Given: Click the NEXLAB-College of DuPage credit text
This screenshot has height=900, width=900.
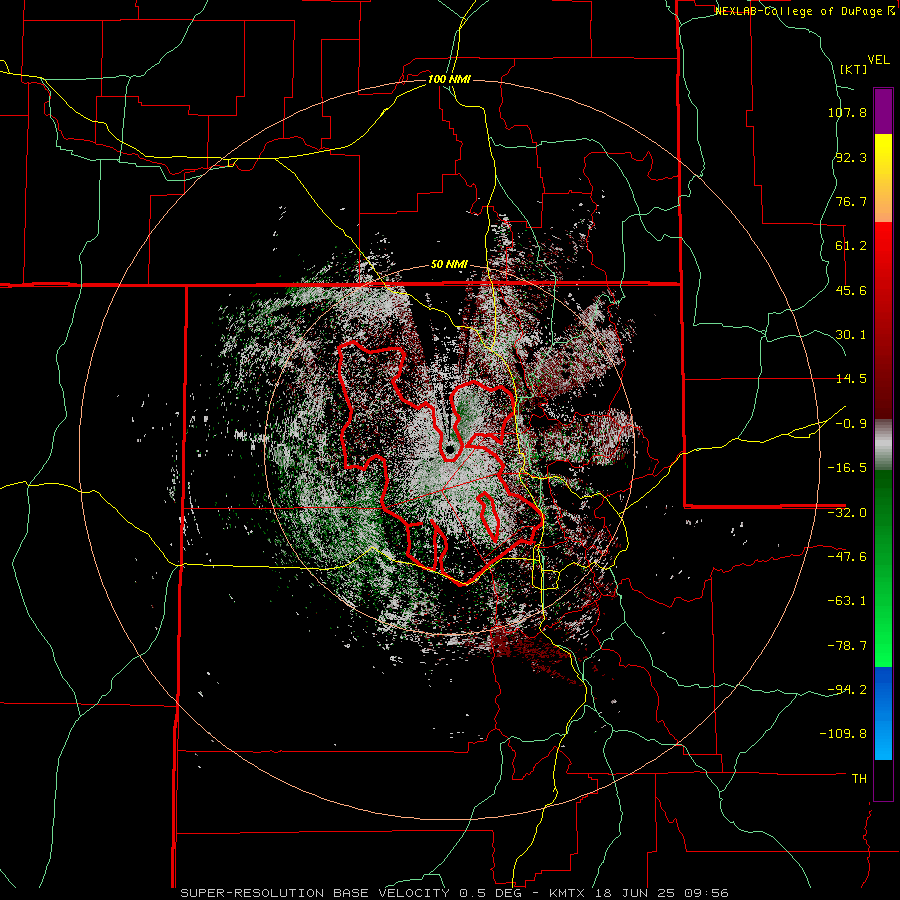Looking at the screenshot, I should 804,11.
